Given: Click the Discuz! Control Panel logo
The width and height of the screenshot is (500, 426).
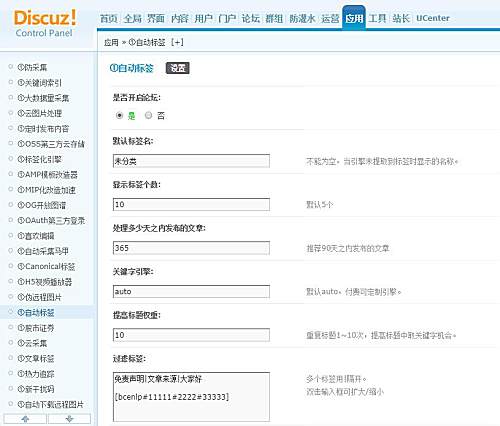Looking at the screenshot, I should pos(45,23).
